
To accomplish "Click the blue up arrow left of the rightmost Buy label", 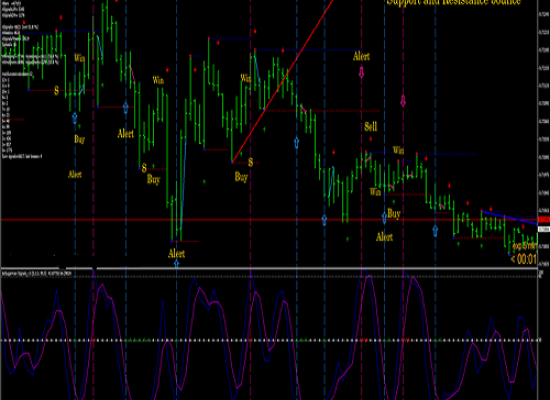I will point(384,218).
